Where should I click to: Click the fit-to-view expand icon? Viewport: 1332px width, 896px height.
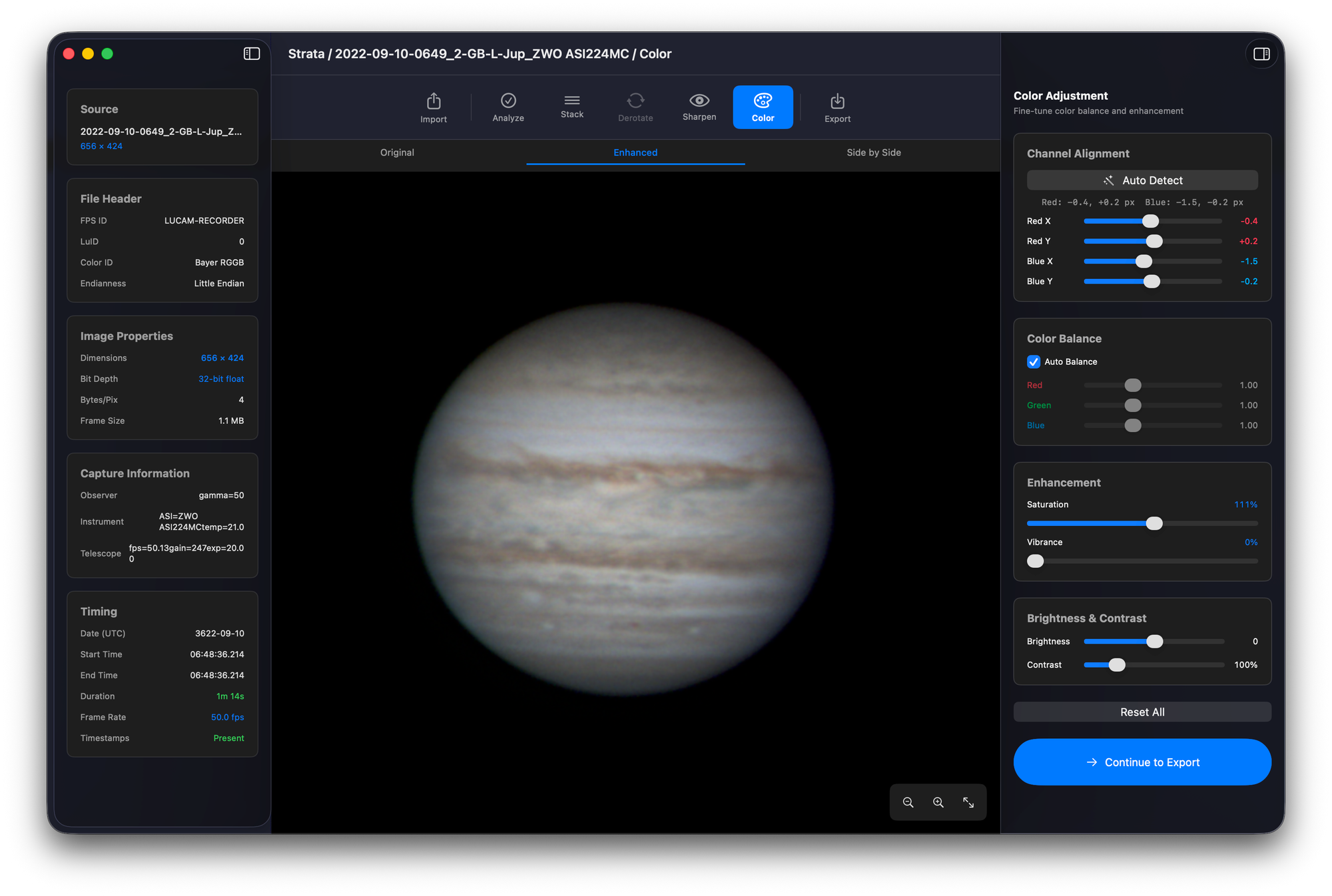click(968, 802)
